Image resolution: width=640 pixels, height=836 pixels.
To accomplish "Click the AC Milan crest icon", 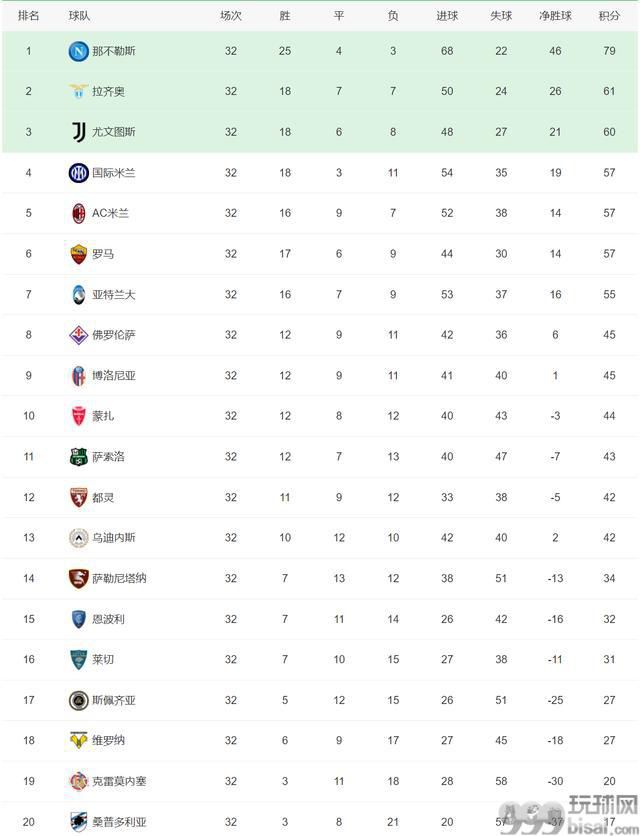I will tap(78, 213).
